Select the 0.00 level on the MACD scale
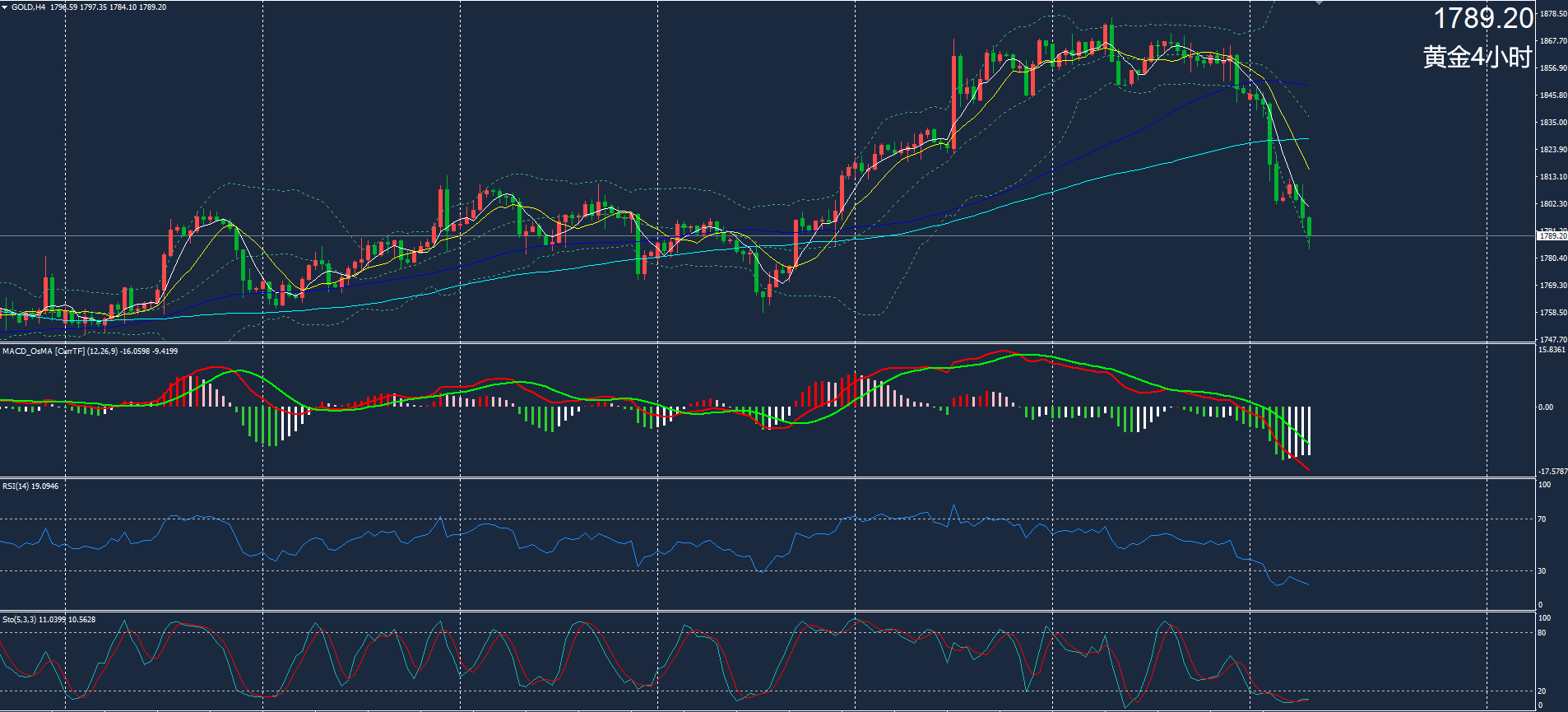Image resolution: width=1568 pixels, height=712 pixels. point(1547,407)
